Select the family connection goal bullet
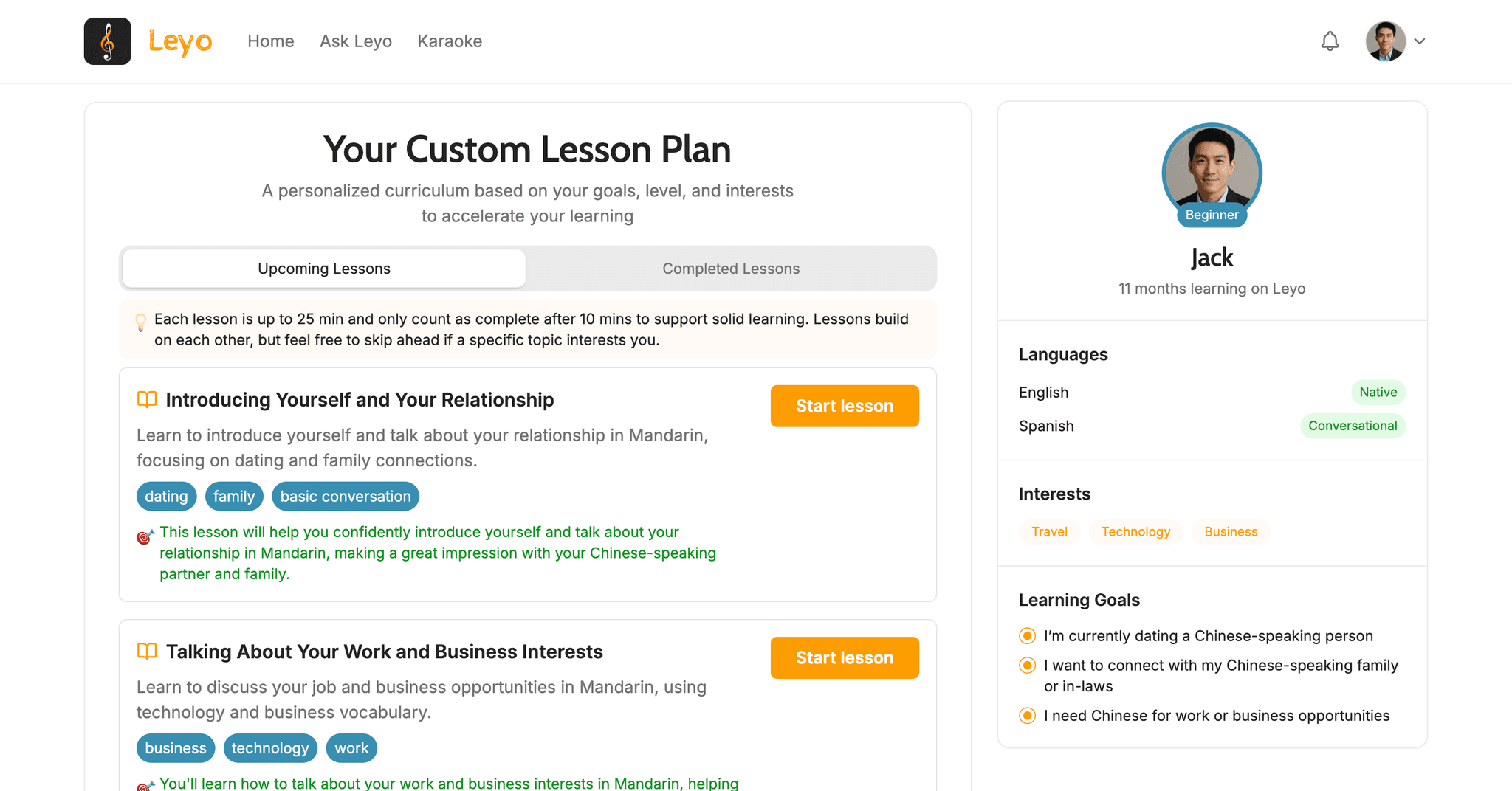This screenshot has width=1512, height=791. [1027, 665]
